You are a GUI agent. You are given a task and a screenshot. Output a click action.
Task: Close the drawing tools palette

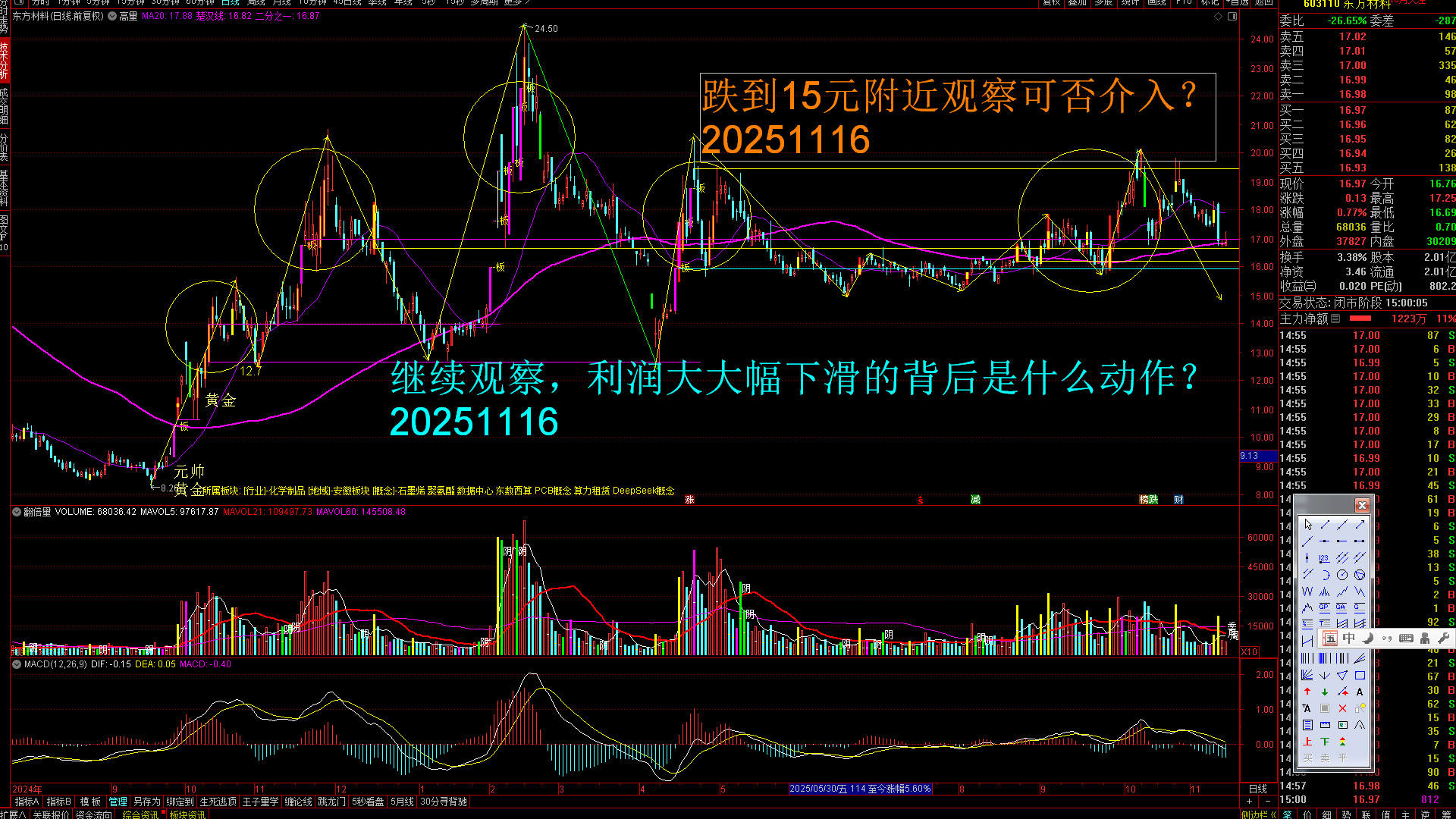click(1362, 505)
